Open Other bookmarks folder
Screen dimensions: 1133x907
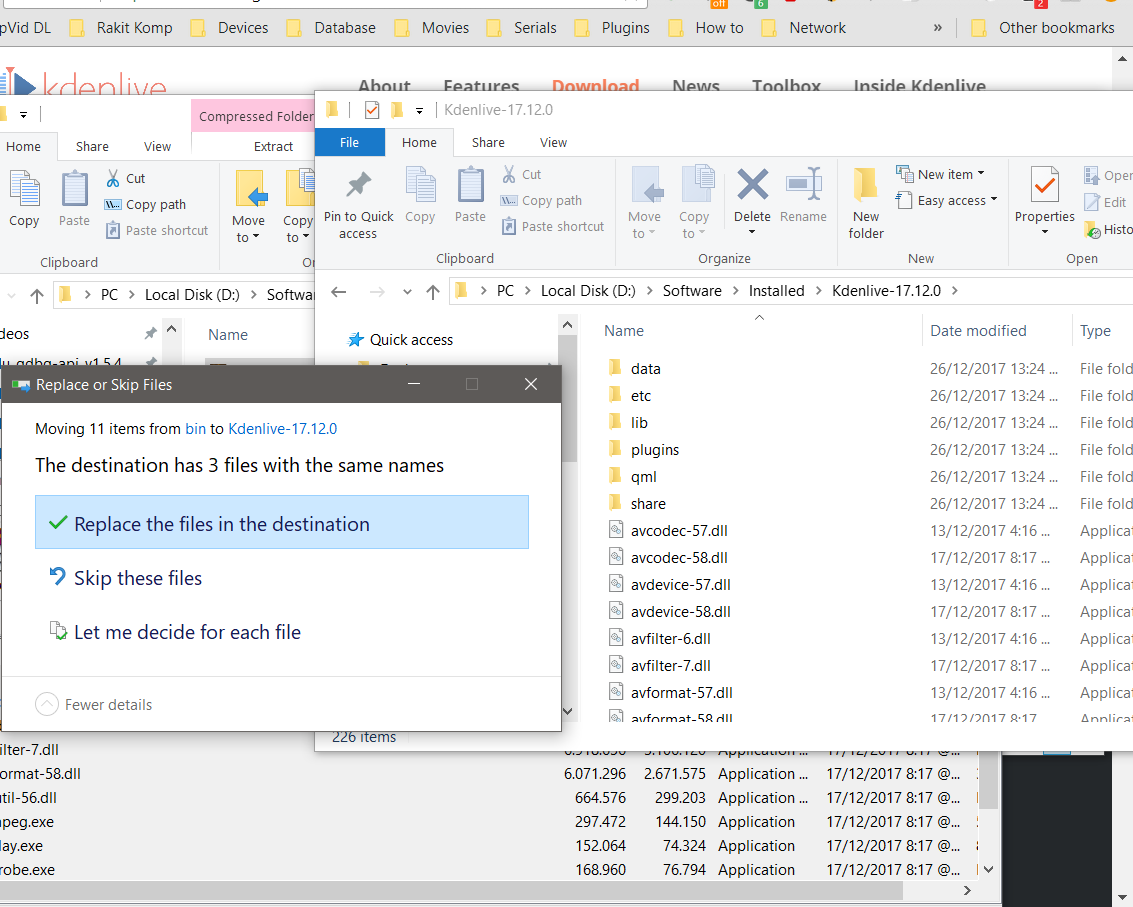1043,27
